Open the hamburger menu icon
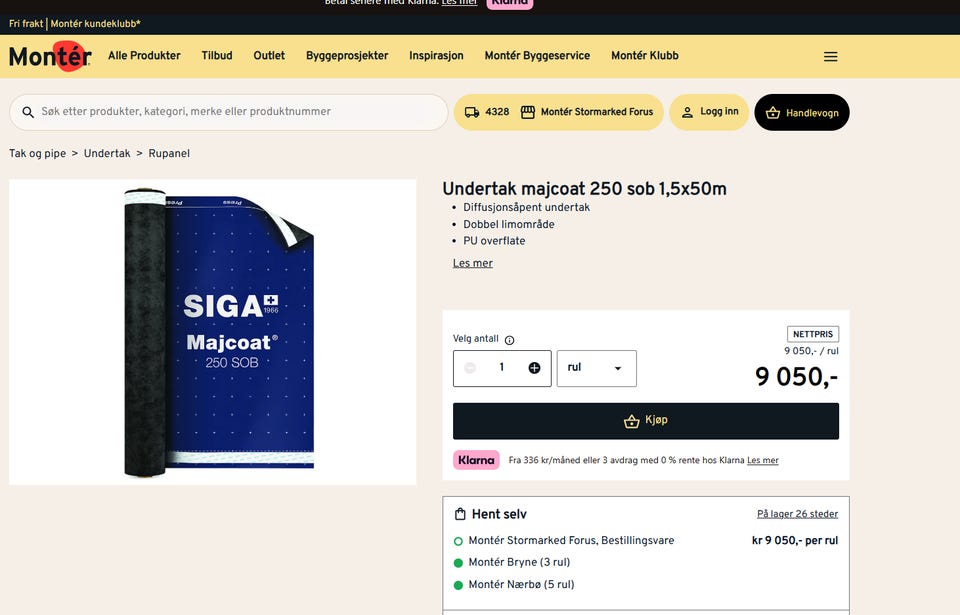The height and width of the screenshot is (615, 960). tap(830, 56)
